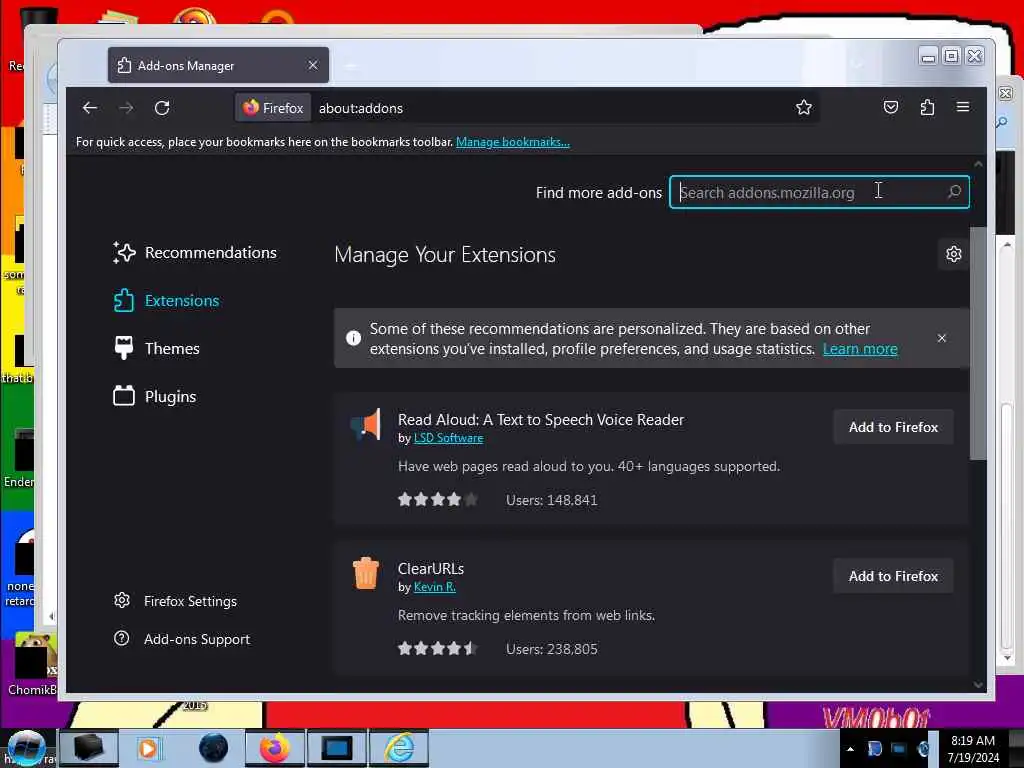Viewport: 1024px width, 768px height.
Task: Click the ClearURLs extension title
Action: [x=431, y=568]
